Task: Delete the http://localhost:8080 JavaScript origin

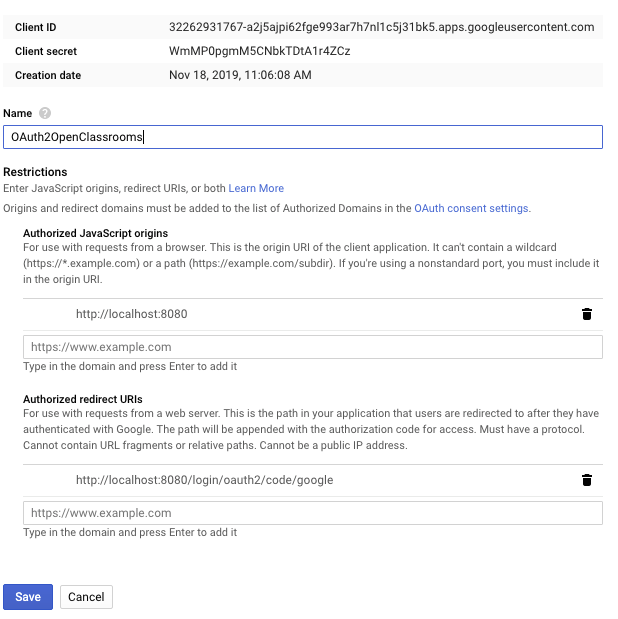Action: [x=587, y=314]
